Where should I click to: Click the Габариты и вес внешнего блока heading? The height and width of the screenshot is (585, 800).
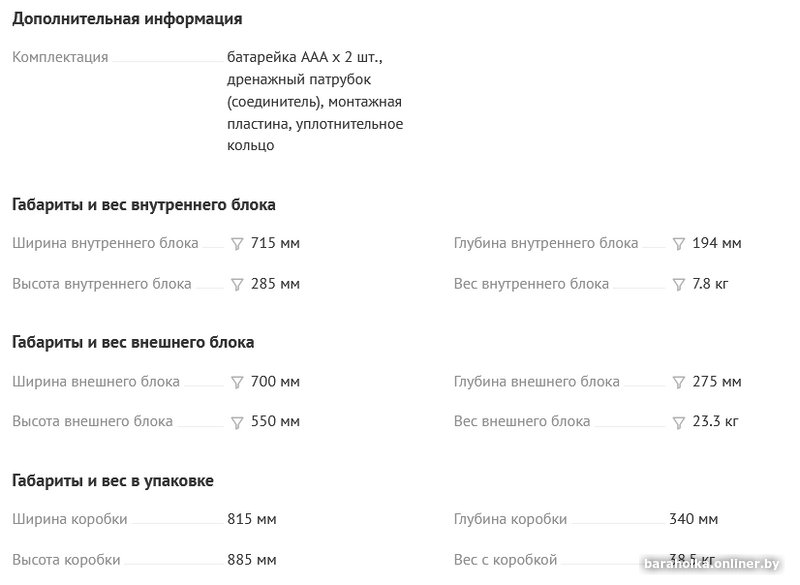[x=133, y=342]
